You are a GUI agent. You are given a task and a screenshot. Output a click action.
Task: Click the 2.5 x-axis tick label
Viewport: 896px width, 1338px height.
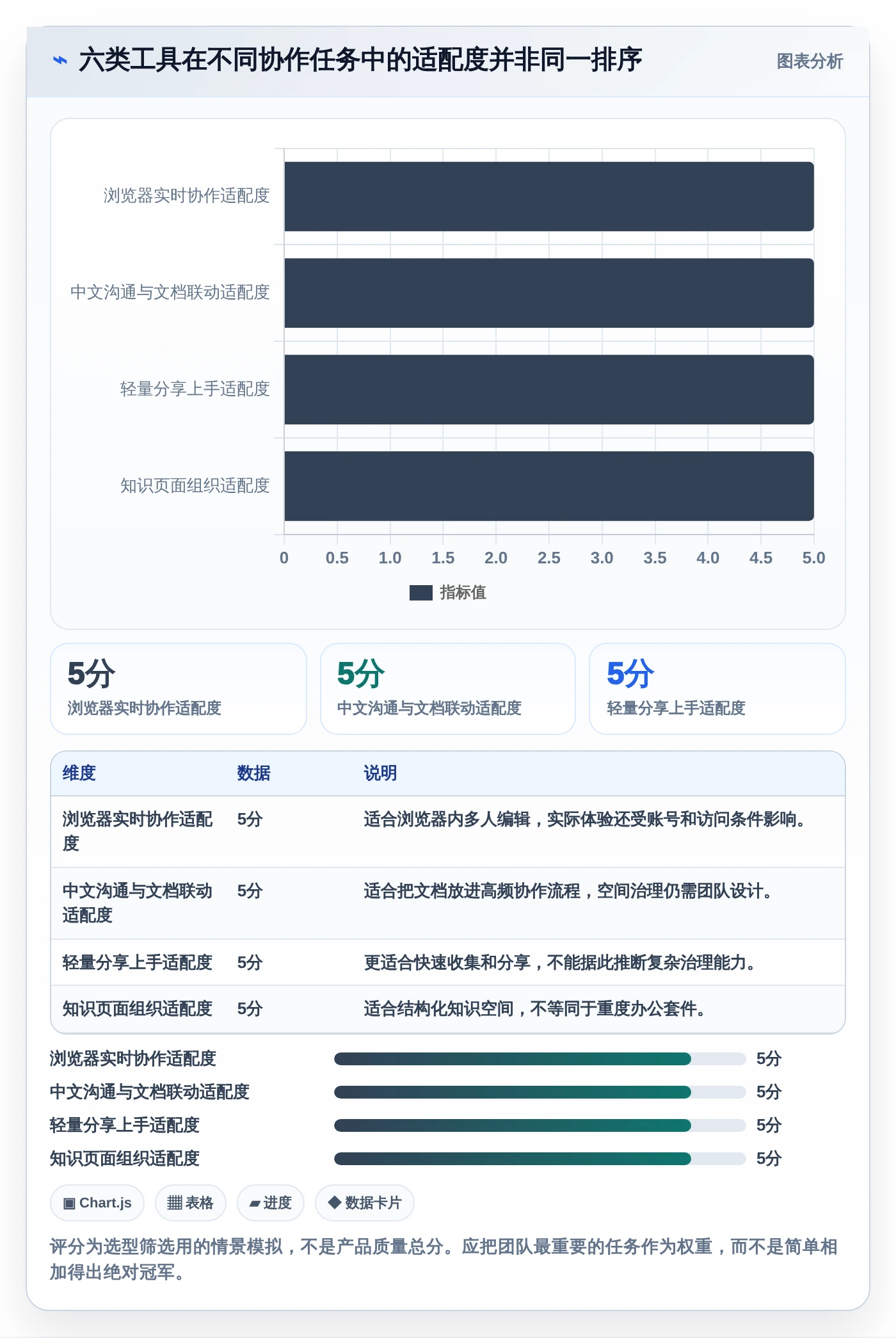[548, 558]
